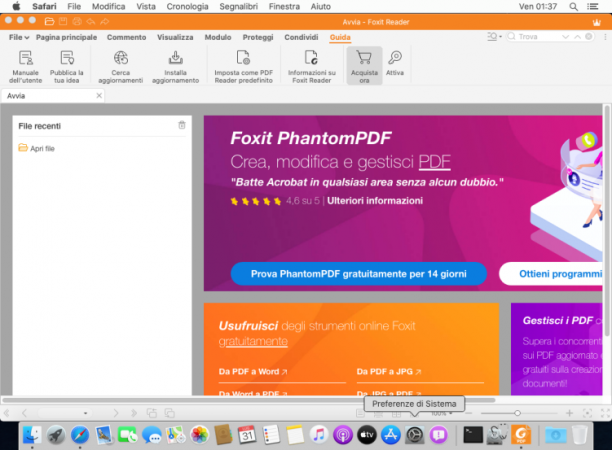Select the Guida ribbon tab
Screen dimensions: 612x450
[x=340, y=37]
